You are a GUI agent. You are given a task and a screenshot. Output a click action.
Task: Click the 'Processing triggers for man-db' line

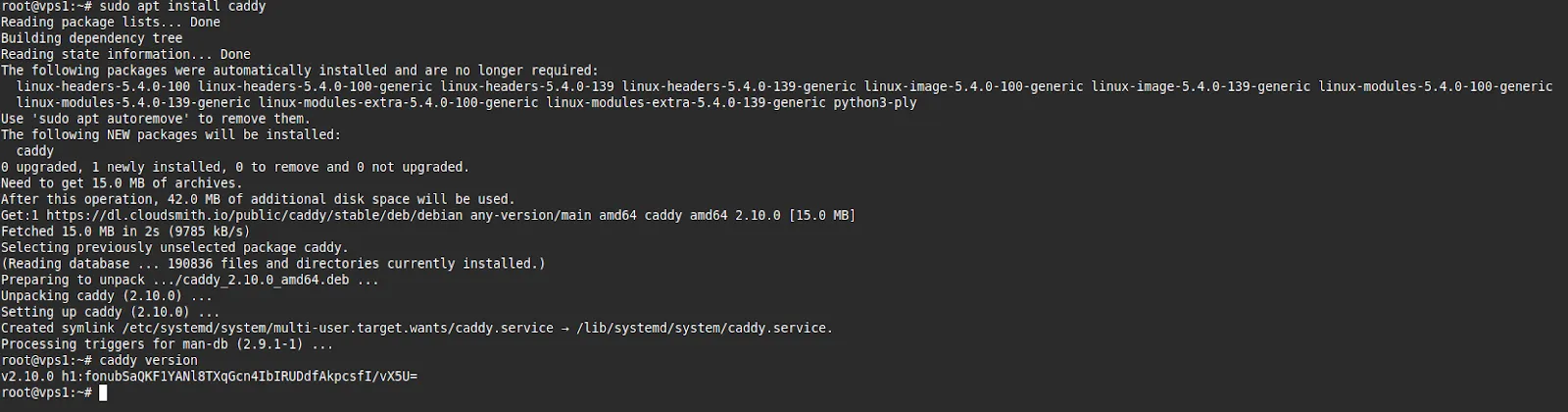pos(167,344)
